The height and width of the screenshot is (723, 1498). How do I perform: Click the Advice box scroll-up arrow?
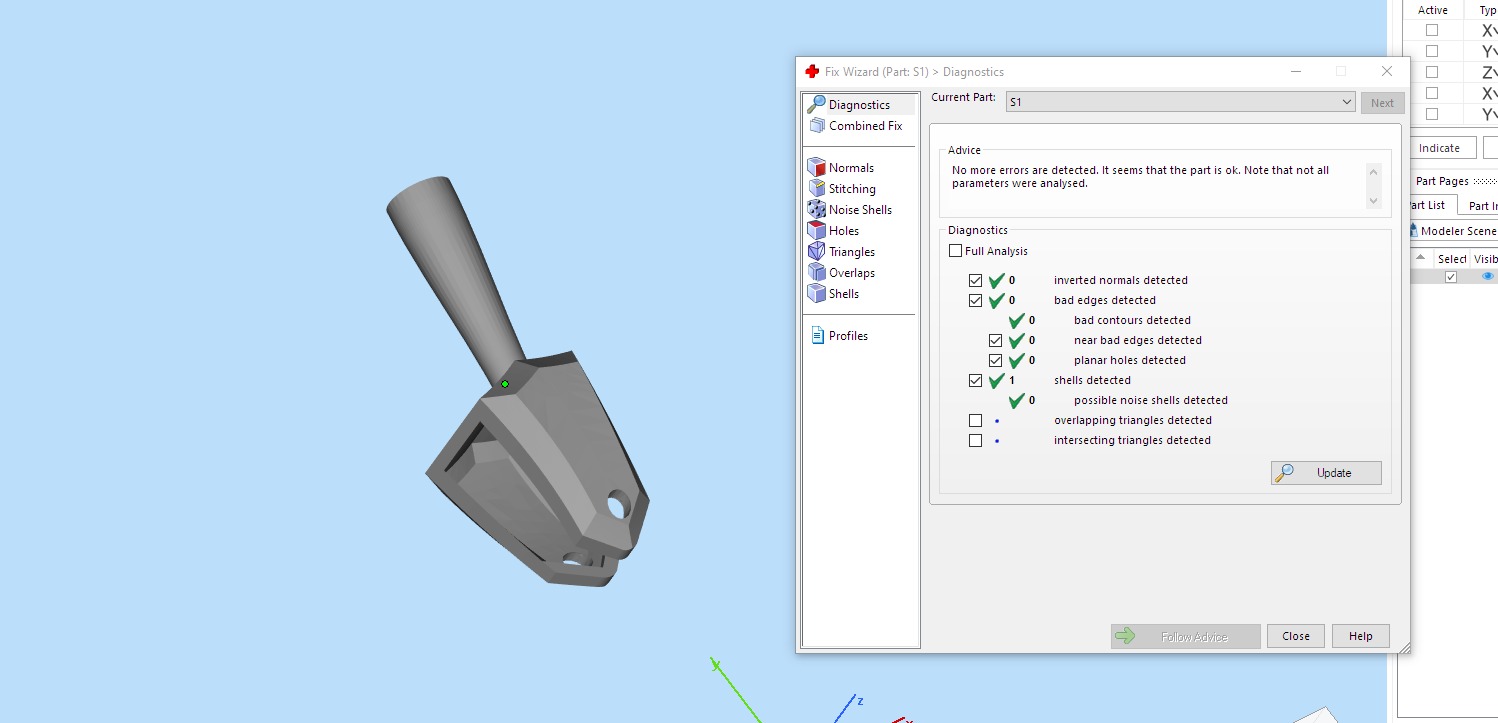[1373, 173]
